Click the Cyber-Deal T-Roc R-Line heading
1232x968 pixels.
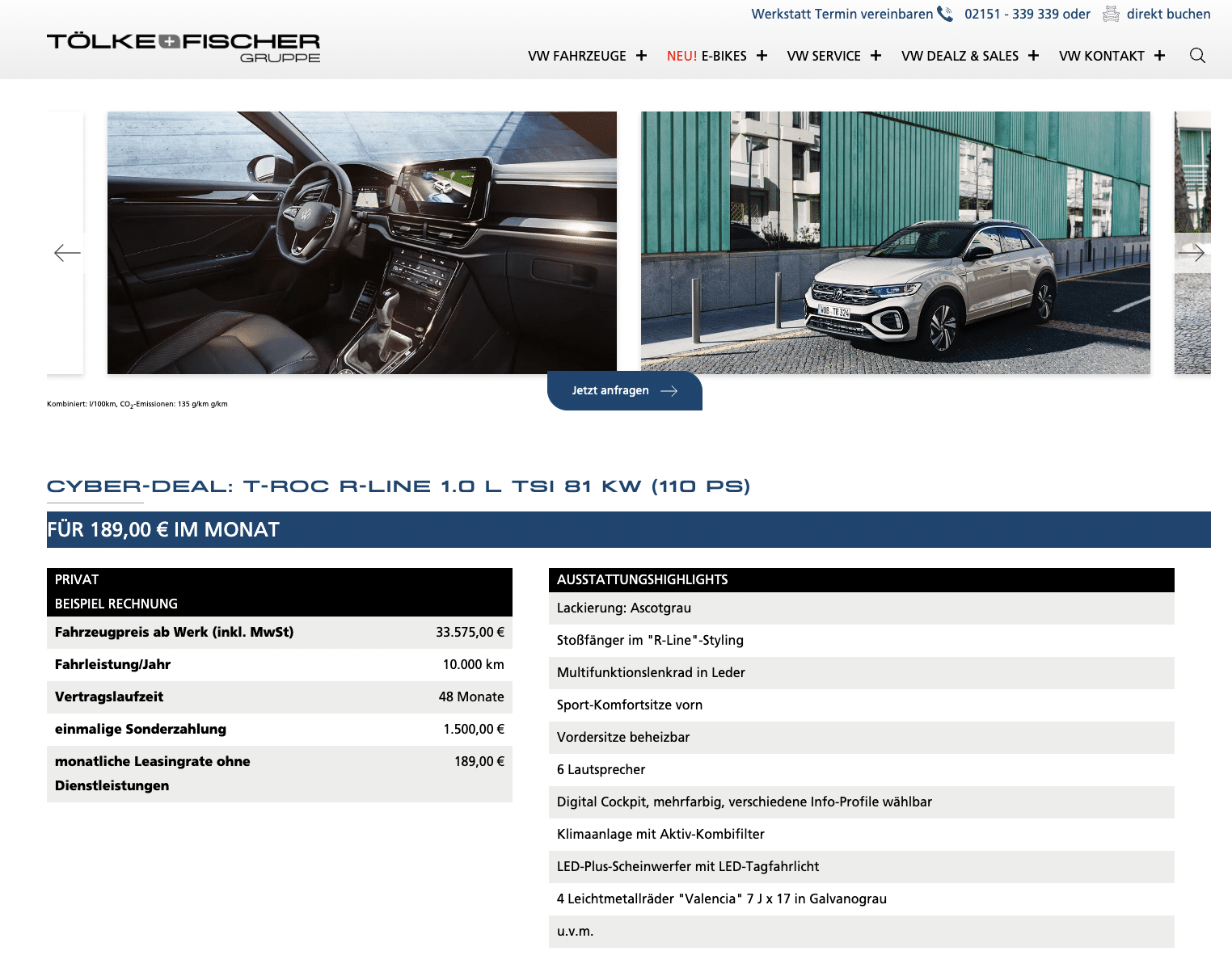point(399,486)
